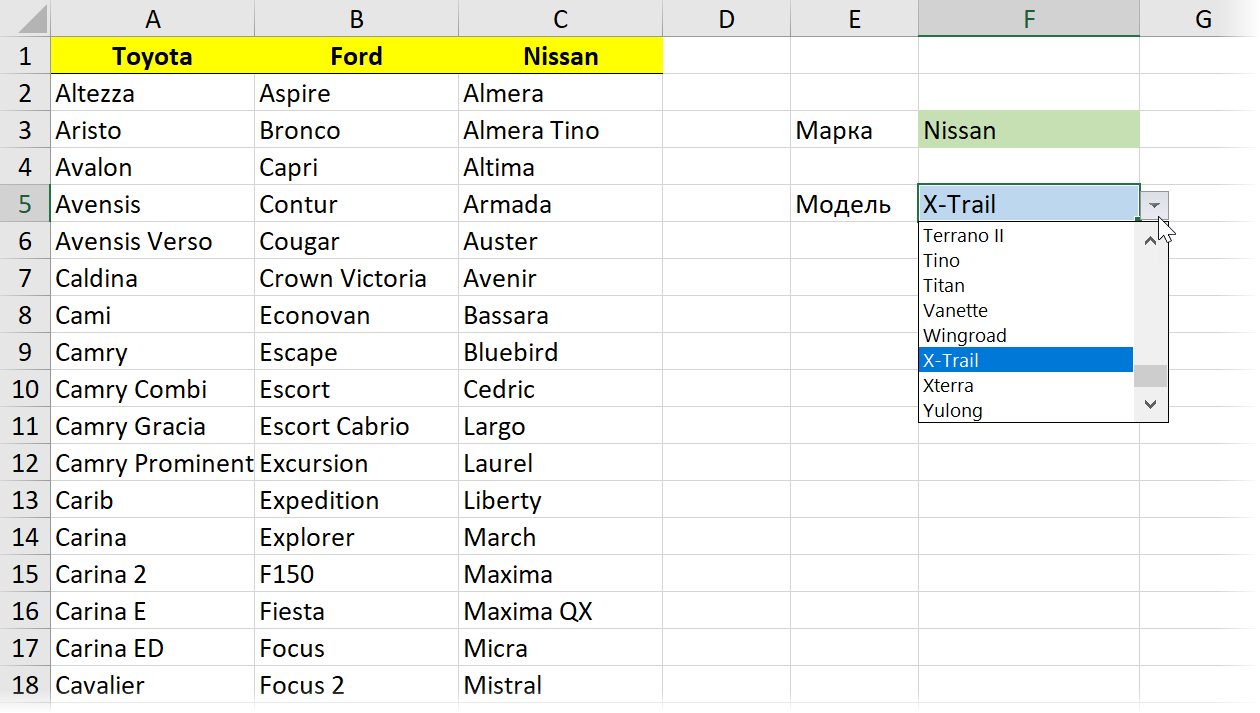Pick Titan from the dropdown options
Screen dimensions: 1260x713
[x=944, y=286]
